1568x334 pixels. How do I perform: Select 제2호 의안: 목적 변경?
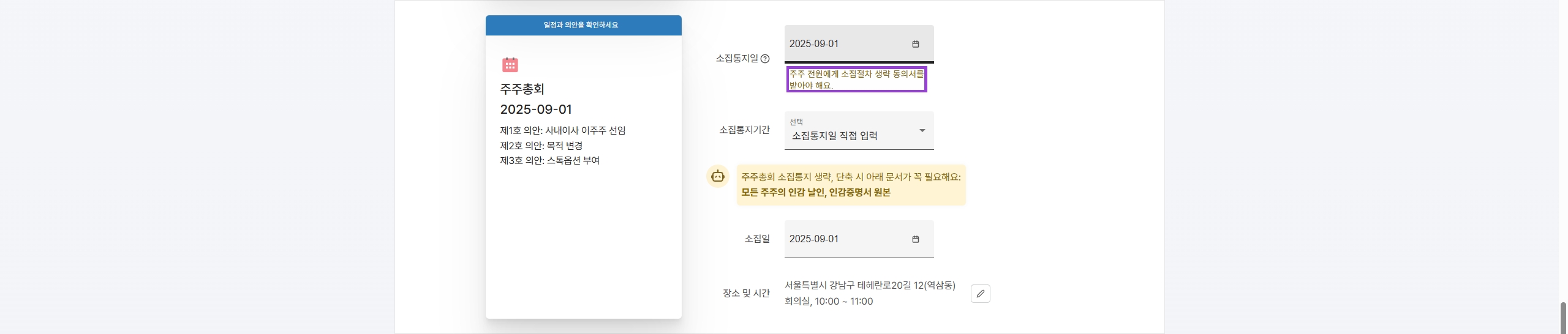point(541,146)
